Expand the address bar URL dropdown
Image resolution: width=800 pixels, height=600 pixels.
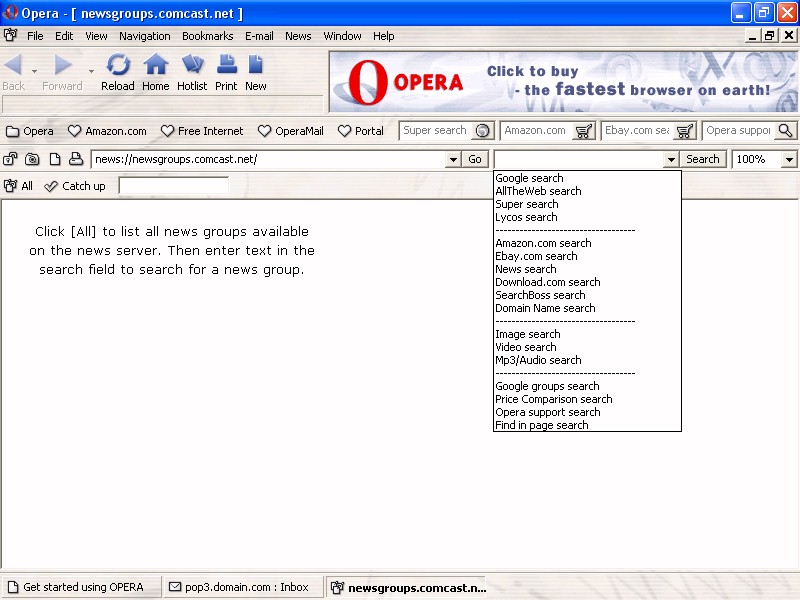(453, 160)
